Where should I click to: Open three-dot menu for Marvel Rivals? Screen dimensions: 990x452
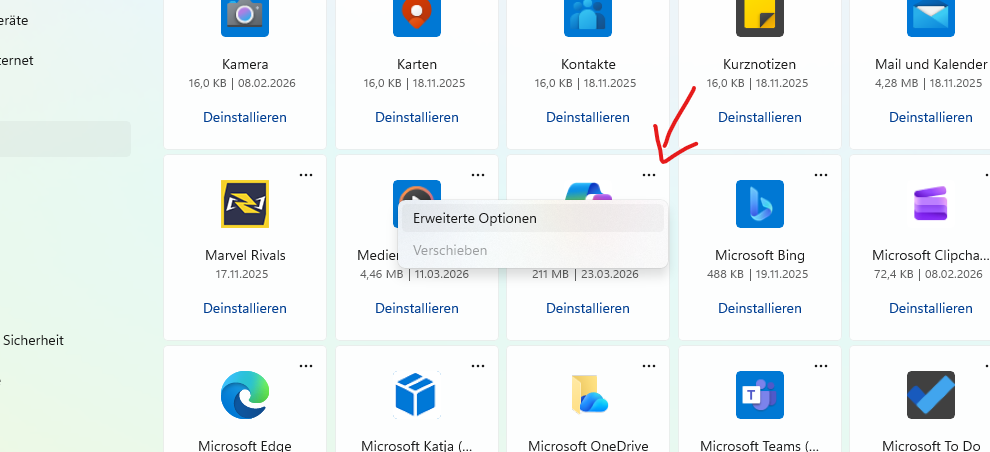[x=306, y=175]
